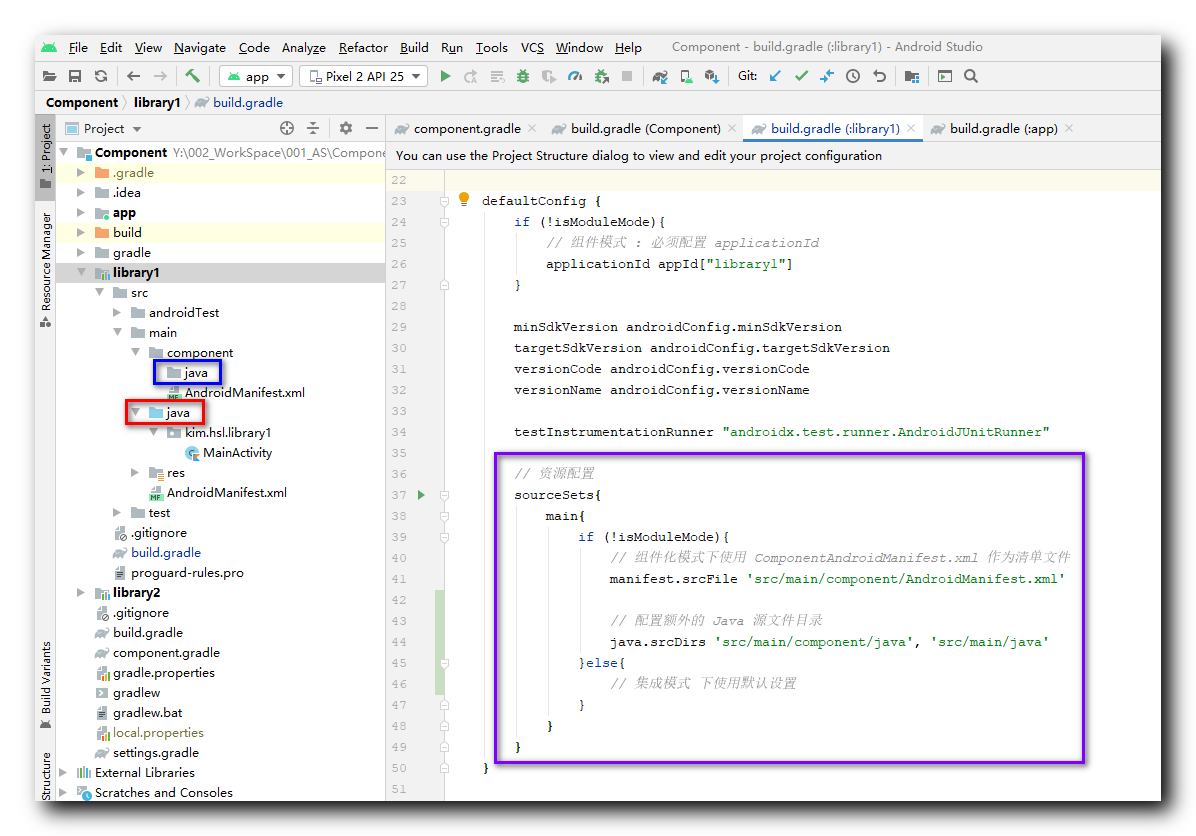Click the Git Commit checkmark icon
The width and height of the screenshot is (1196, 836).
click(x=801, y=76)
